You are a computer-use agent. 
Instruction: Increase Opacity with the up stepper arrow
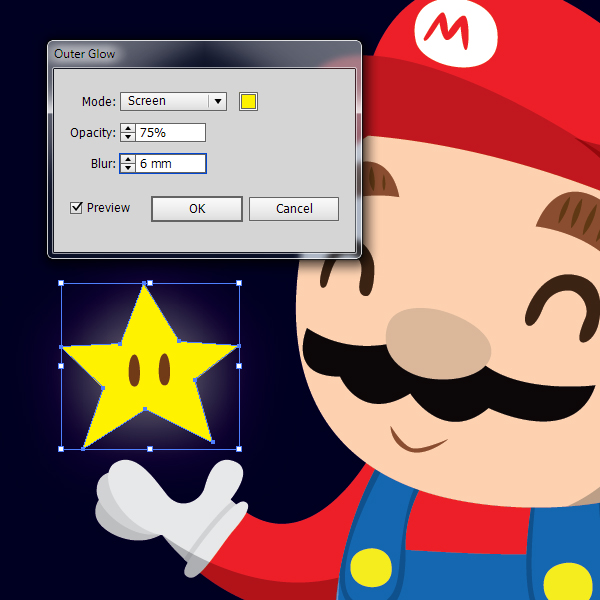coord(127,129)
